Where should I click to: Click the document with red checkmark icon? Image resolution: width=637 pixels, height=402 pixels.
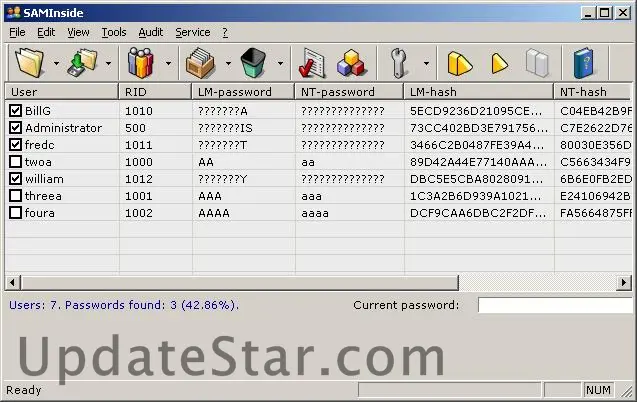tap(312, 63)
